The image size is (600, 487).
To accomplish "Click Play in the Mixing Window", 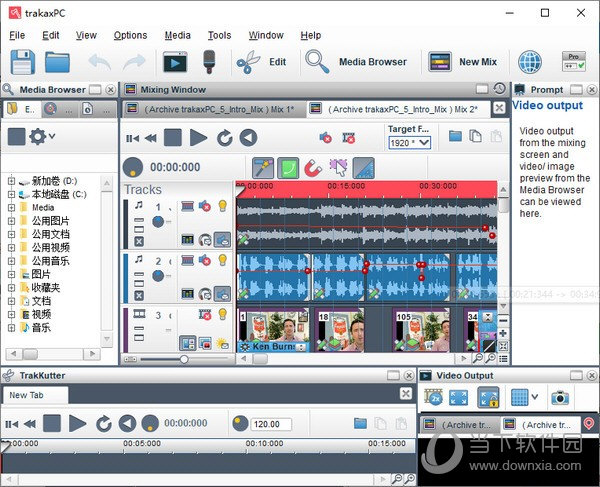I will point(198,138).
